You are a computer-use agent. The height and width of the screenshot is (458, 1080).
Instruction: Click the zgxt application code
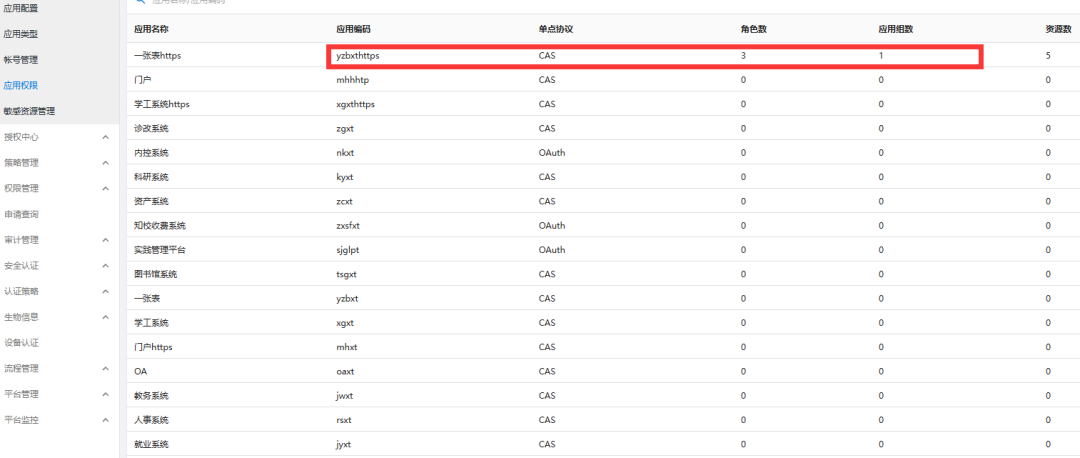tap(345, 129)
